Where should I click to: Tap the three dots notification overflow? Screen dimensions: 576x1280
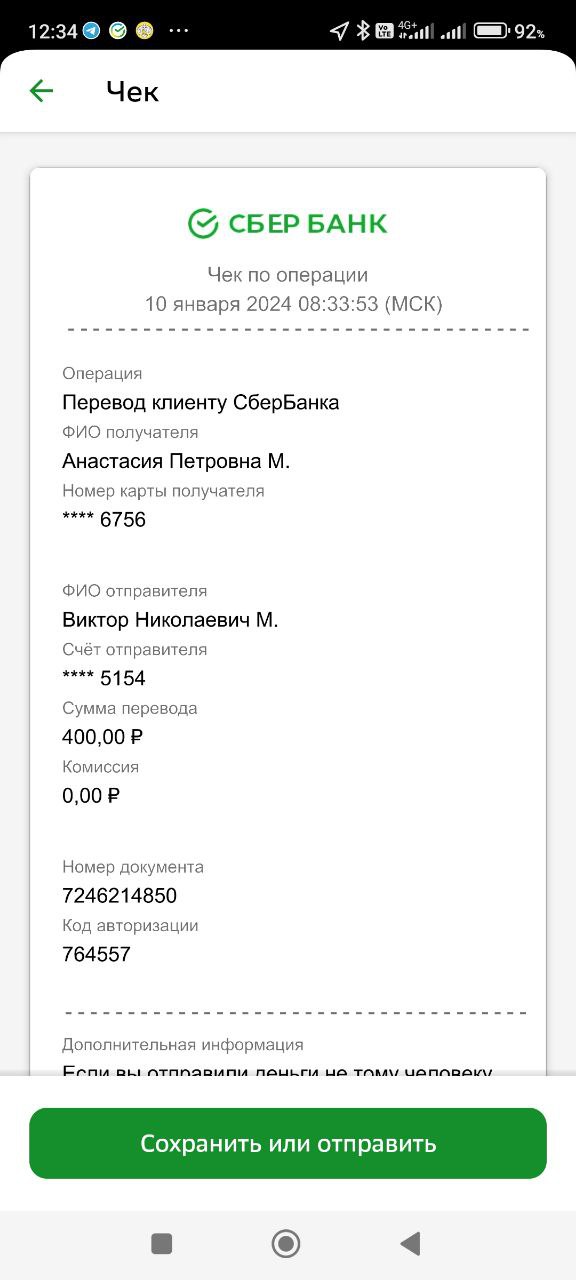pyautogui.click(x=179, y=31)
